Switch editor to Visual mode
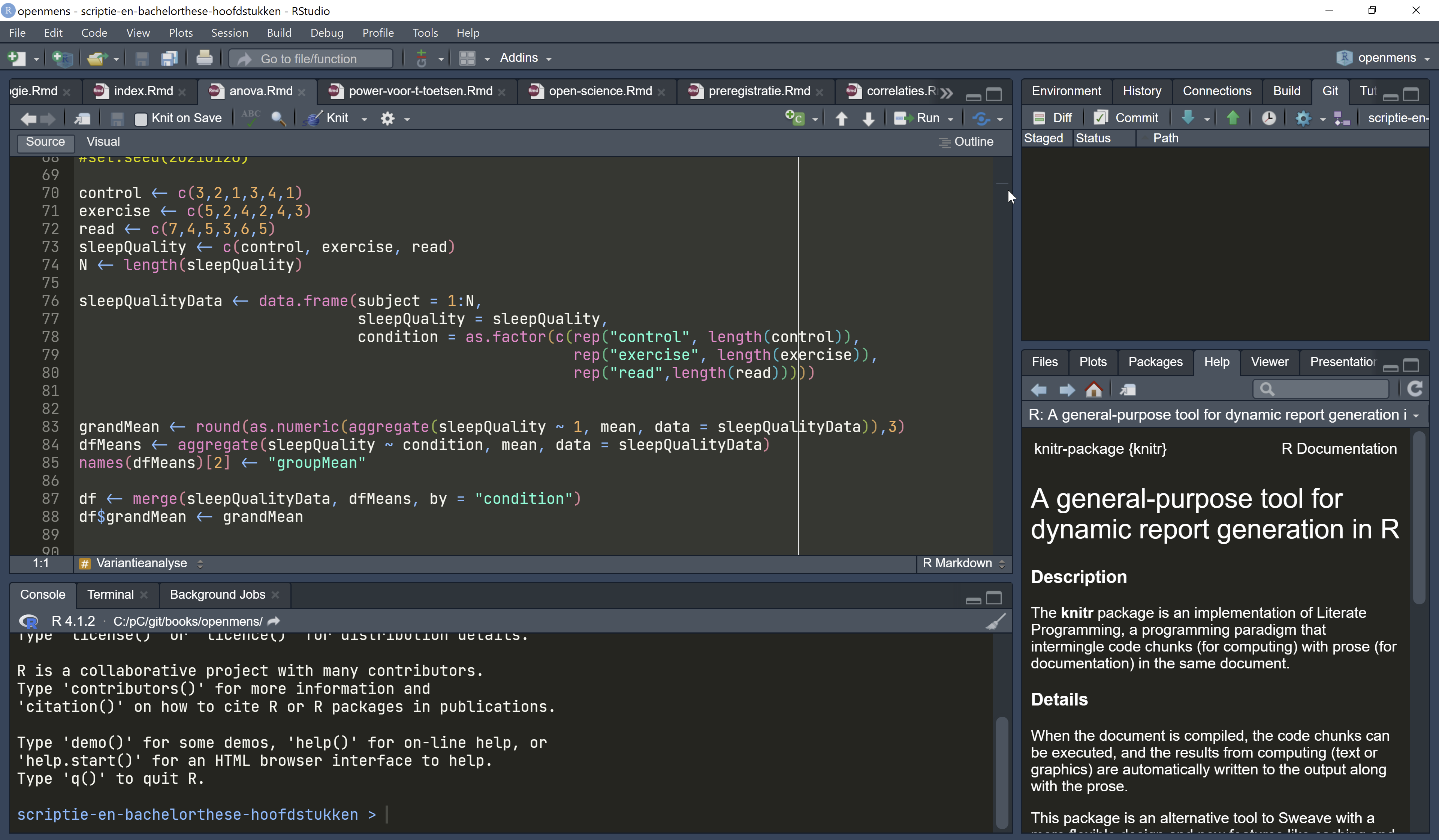 [103, 141]
